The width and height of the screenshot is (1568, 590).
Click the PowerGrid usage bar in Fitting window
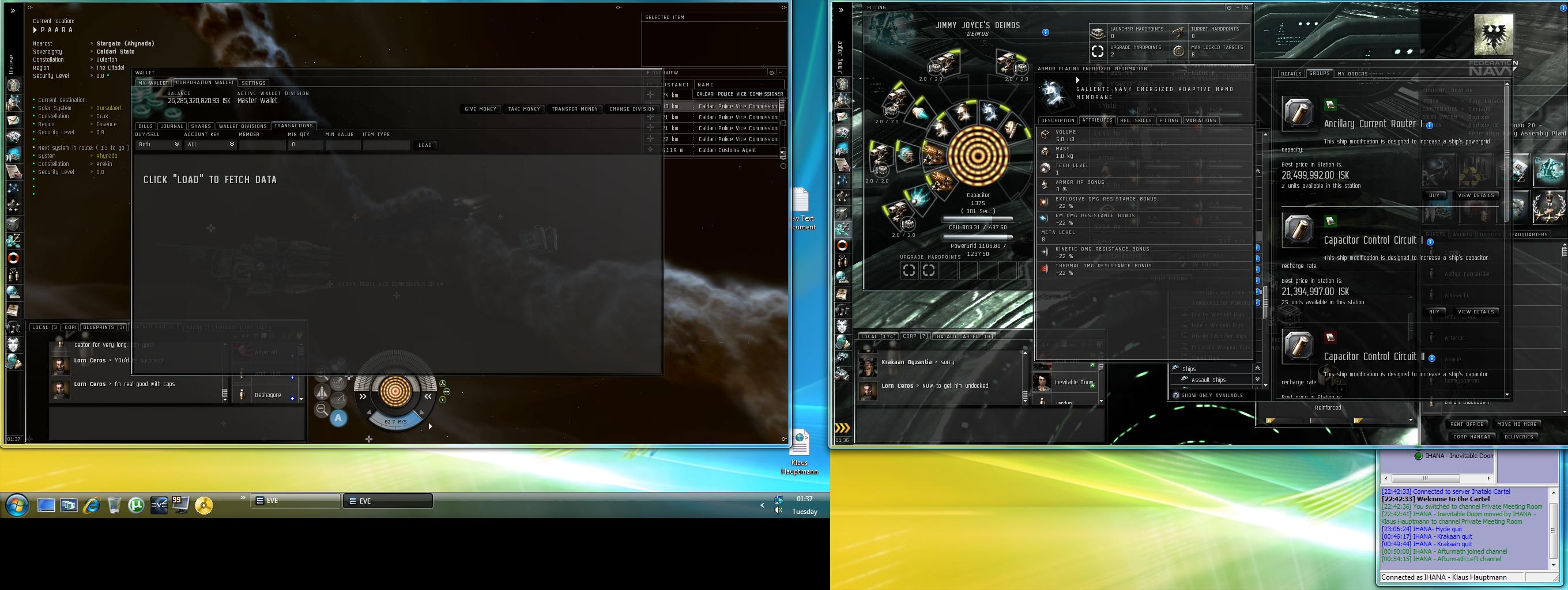978,237
